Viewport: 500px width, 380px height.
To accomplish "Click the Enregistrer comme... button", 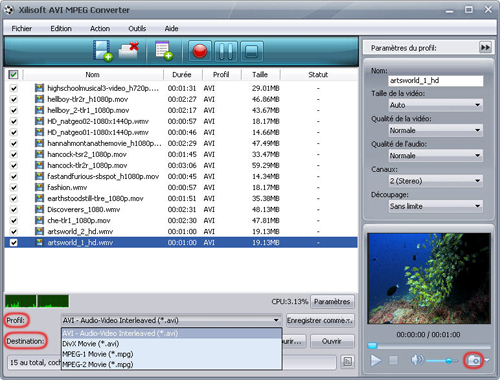I will click(320, 321).
